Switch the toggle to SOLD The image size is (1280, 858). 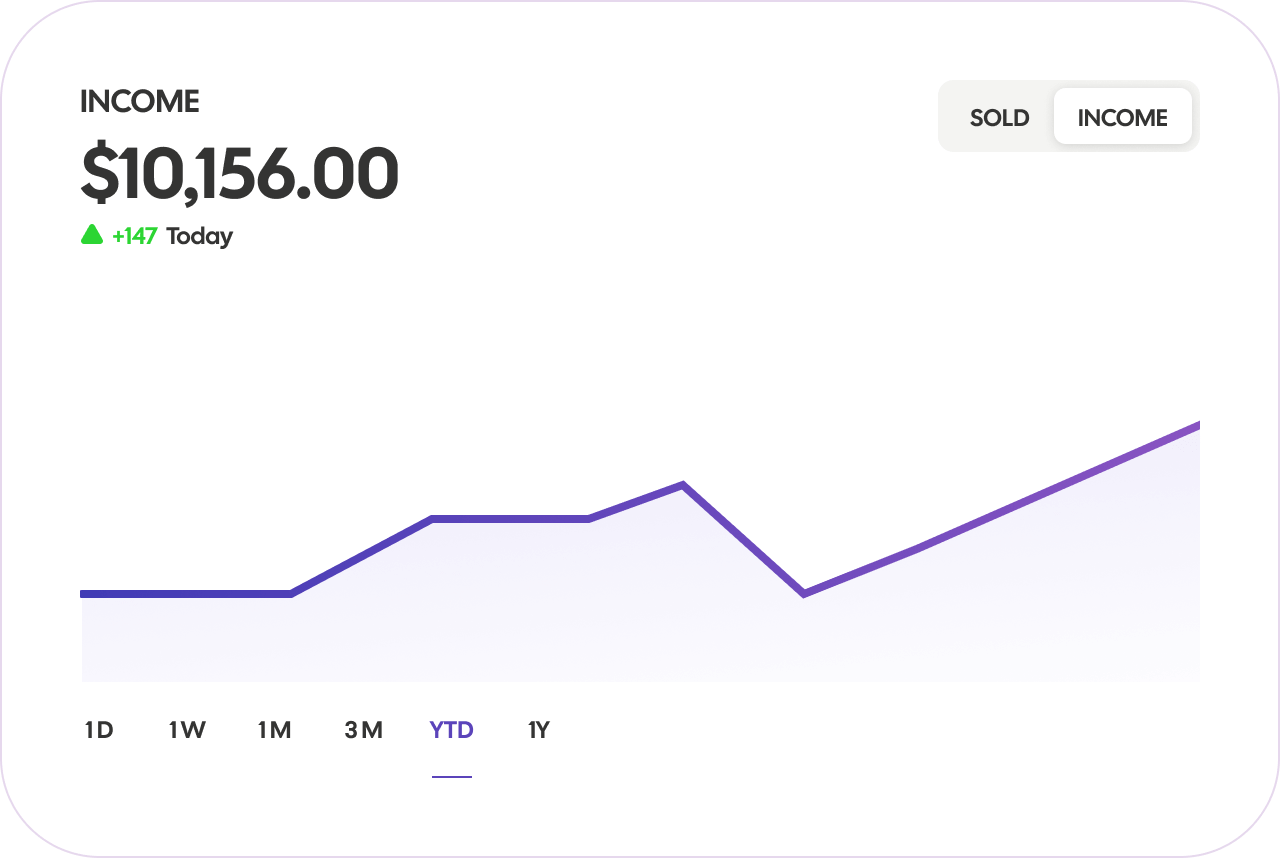point(999,117)
